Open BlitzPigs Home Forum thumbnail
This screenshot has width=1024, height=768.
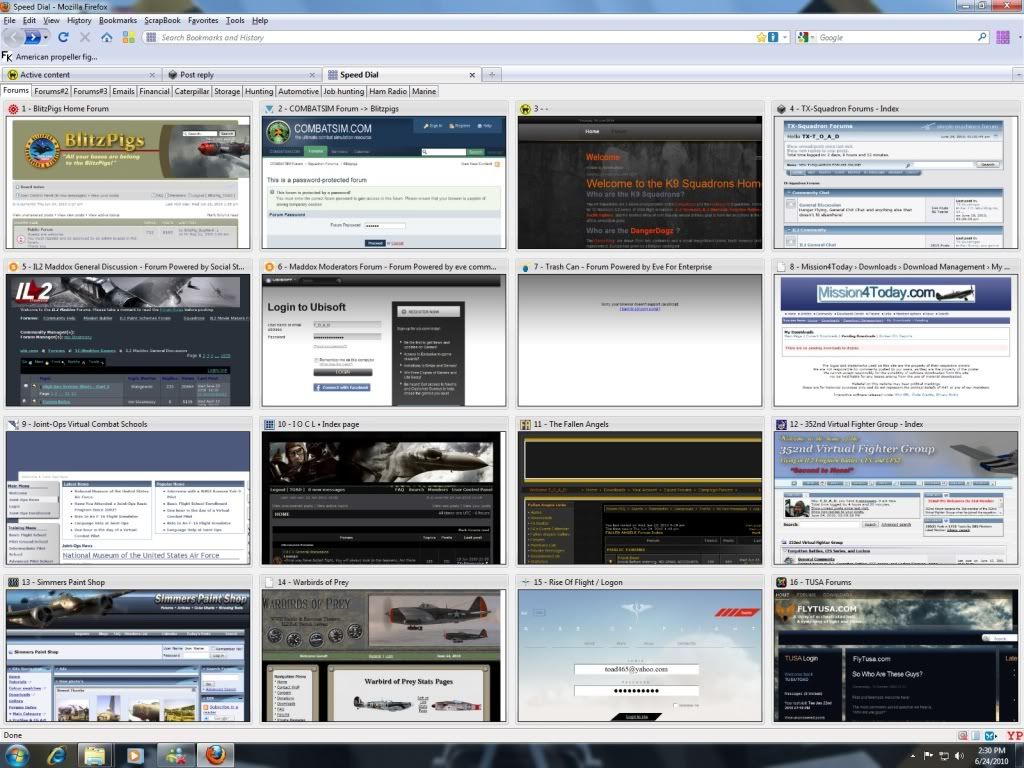(128, 182)
